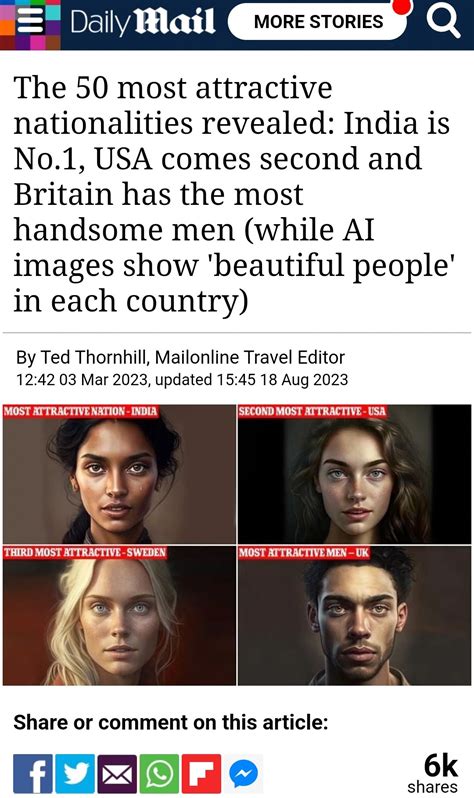Open the India most attractive nation image
474x798 pixels.
pyautogui.click(x=119, y=474)
